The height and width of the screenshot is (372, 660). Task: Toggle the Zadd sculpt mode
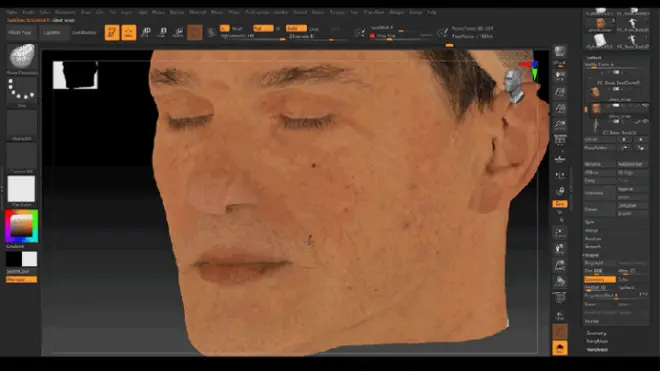click(x=296, y=28)
